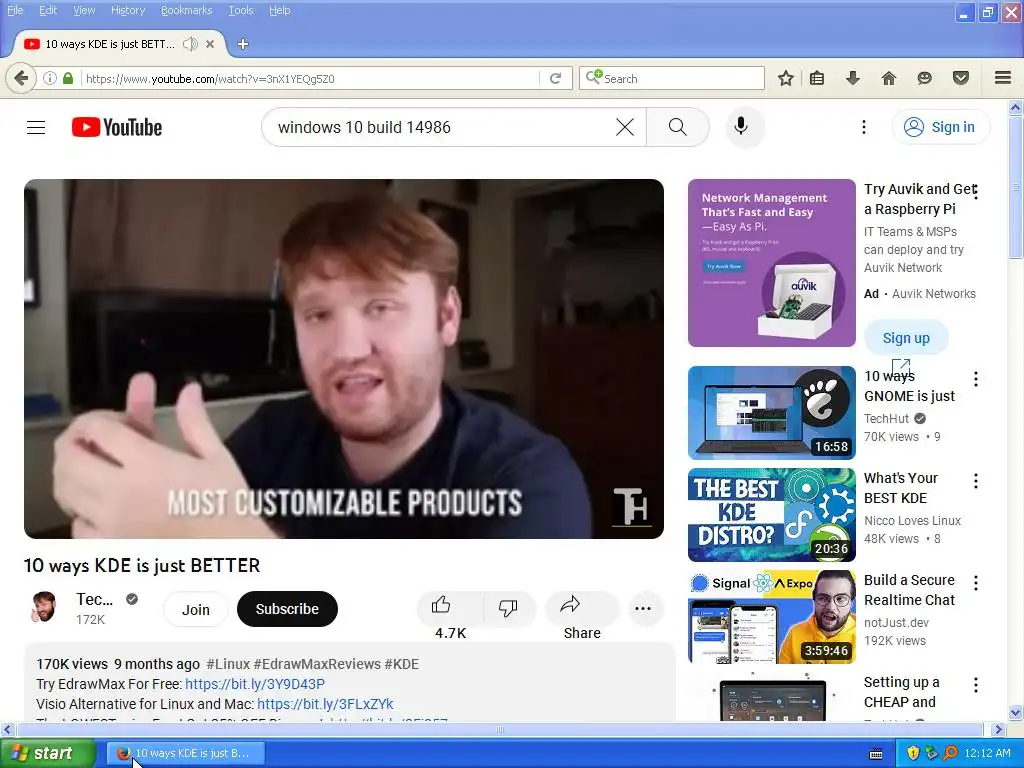Show site information icon in address bar
This screenshot has width=1024, height=768.
coord(50,78)
